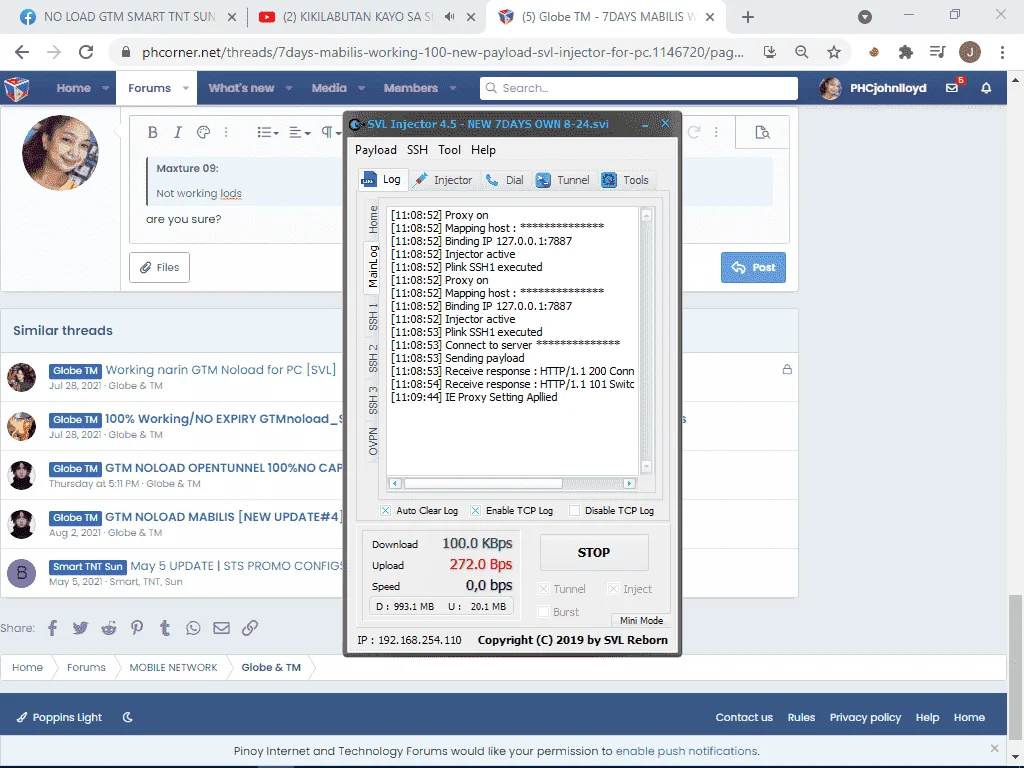
Task: Switch to the Injector tab
Action: pos(443,180)
